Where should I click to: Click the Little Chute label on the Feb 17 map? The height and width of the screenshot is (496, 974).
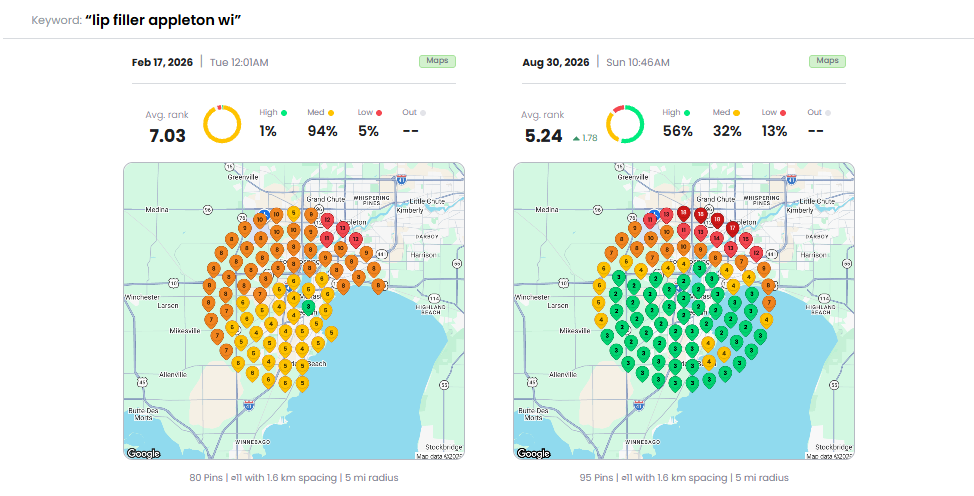[427, 201]
